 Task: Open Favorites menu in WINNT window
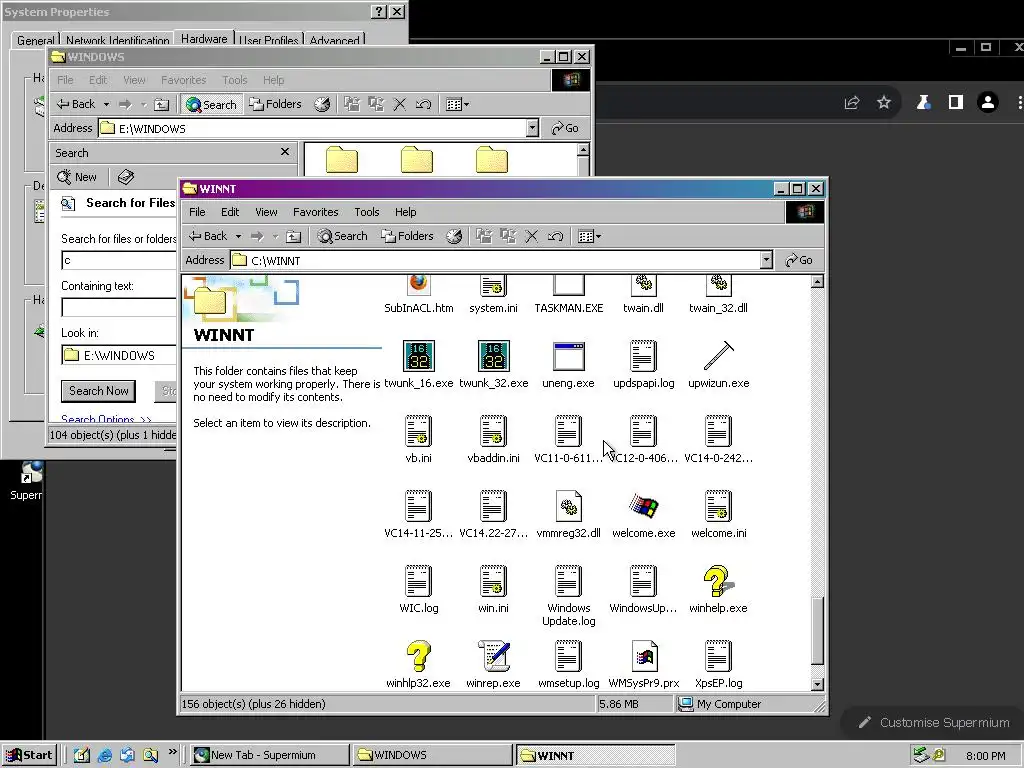click(x=315, y=212)
